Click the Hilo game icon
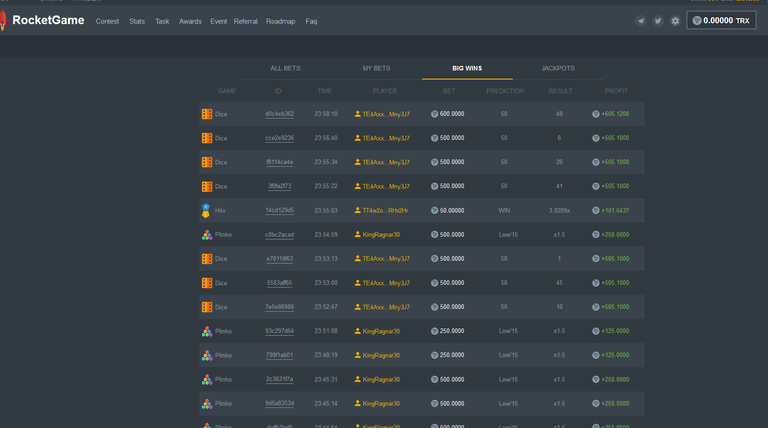The image size is (768, 428). [x=206, y=211]
